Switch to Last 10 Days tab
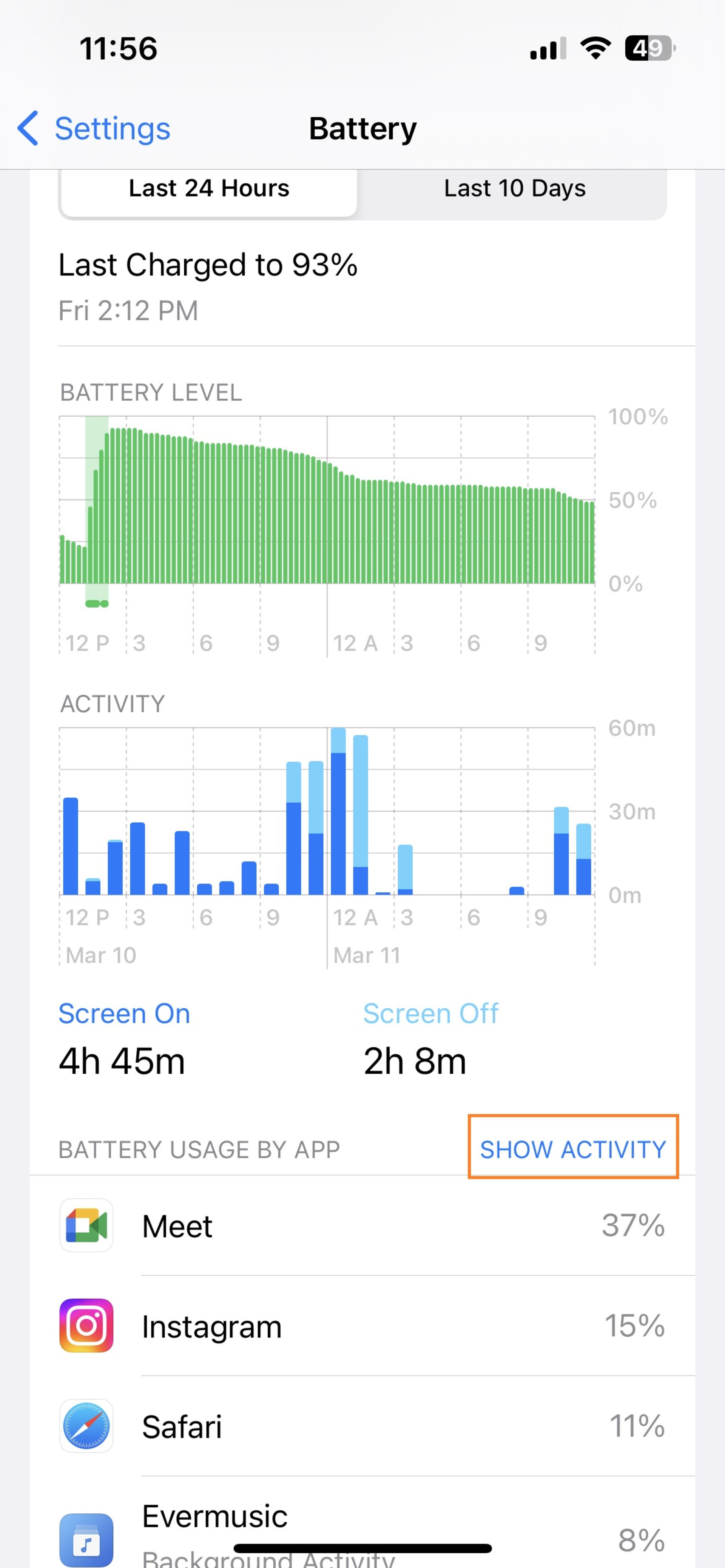Viewport: 725px width, 1568px height. click(x=514, y=189)
